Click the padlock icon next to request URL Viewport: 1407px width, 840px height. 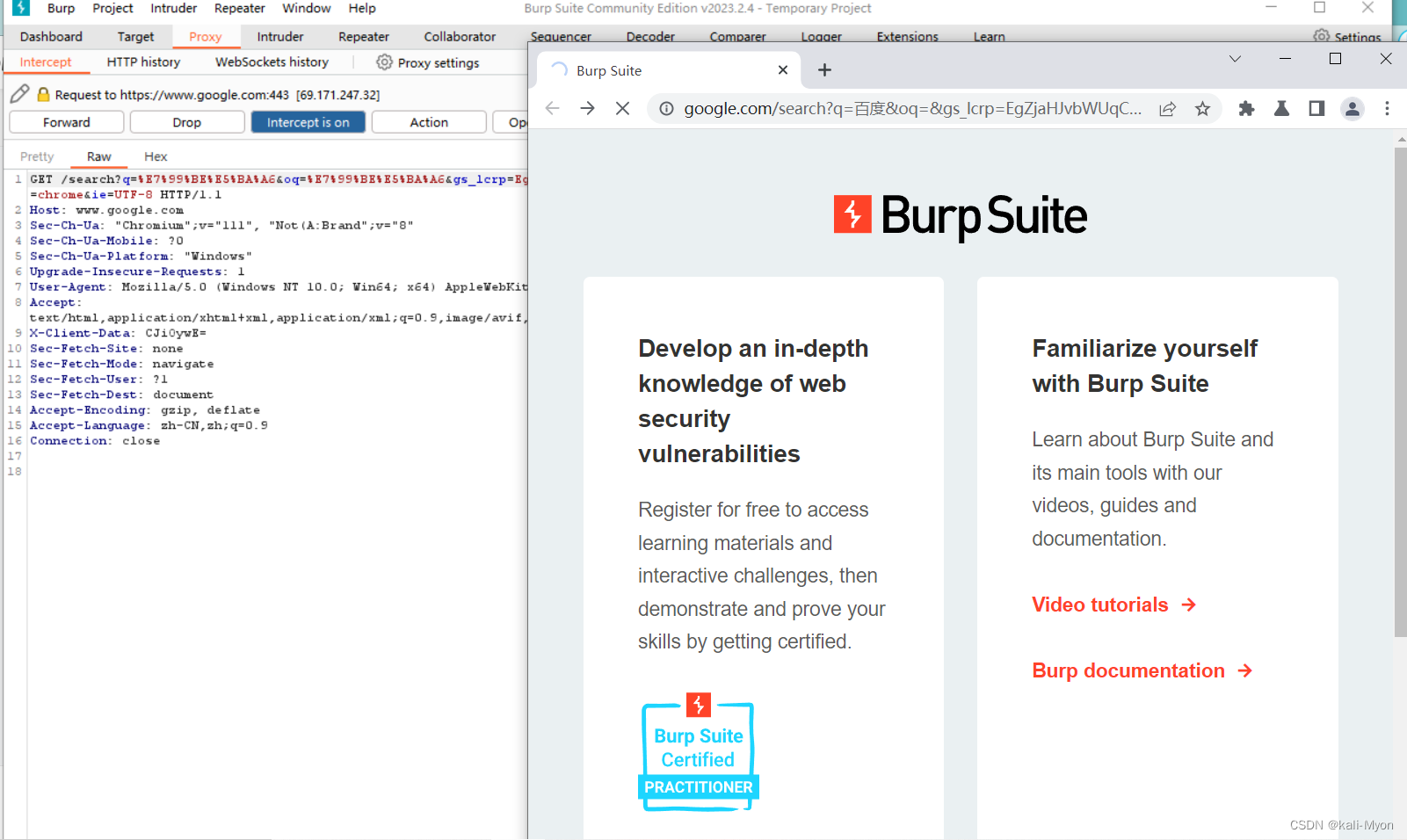(x=43, y=94)
